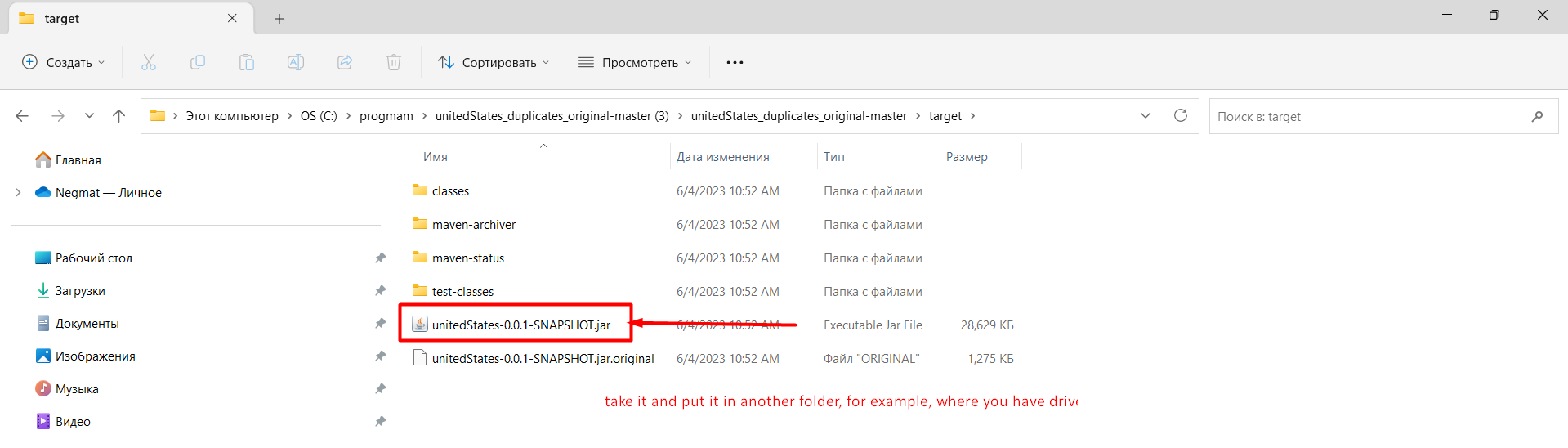Click the Paste clipboard icon
The width and height of the screenshot is (1568, 448).
[247, 62]
